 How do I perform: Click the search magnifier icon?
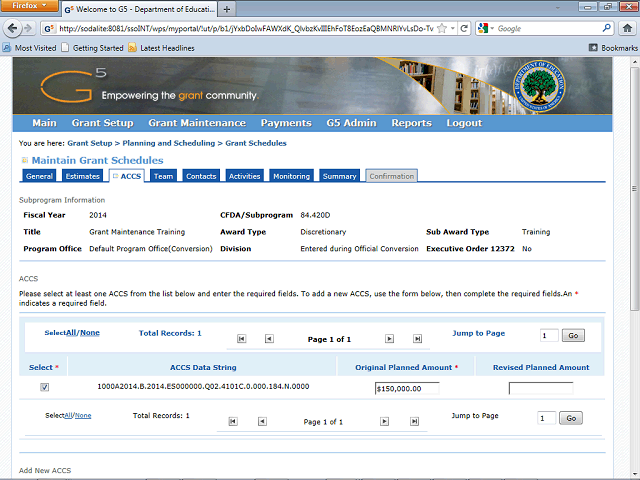pos(607,28)
